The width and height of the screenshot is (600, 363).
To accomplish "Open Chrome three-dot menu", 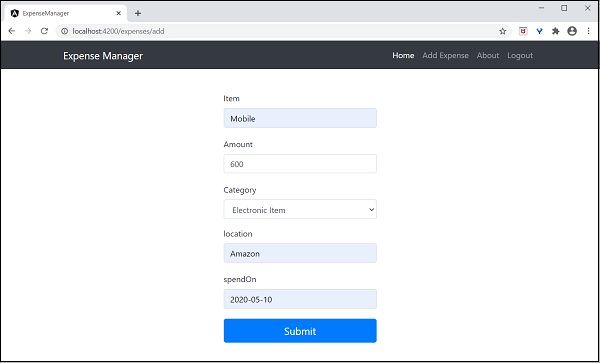I will point(589,31).
